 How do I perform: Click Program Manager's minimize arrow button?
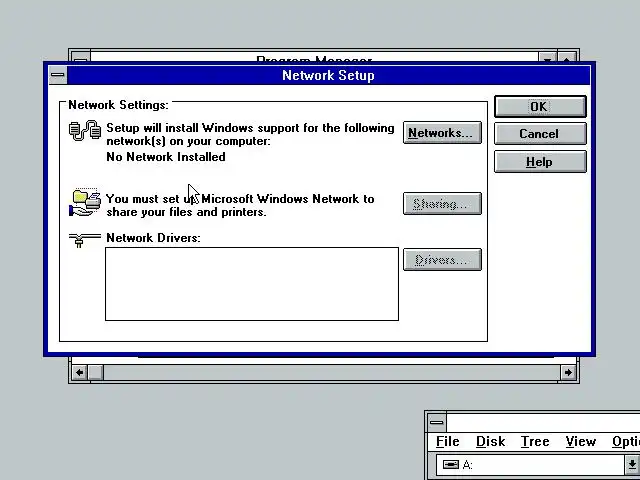(547, 58)
